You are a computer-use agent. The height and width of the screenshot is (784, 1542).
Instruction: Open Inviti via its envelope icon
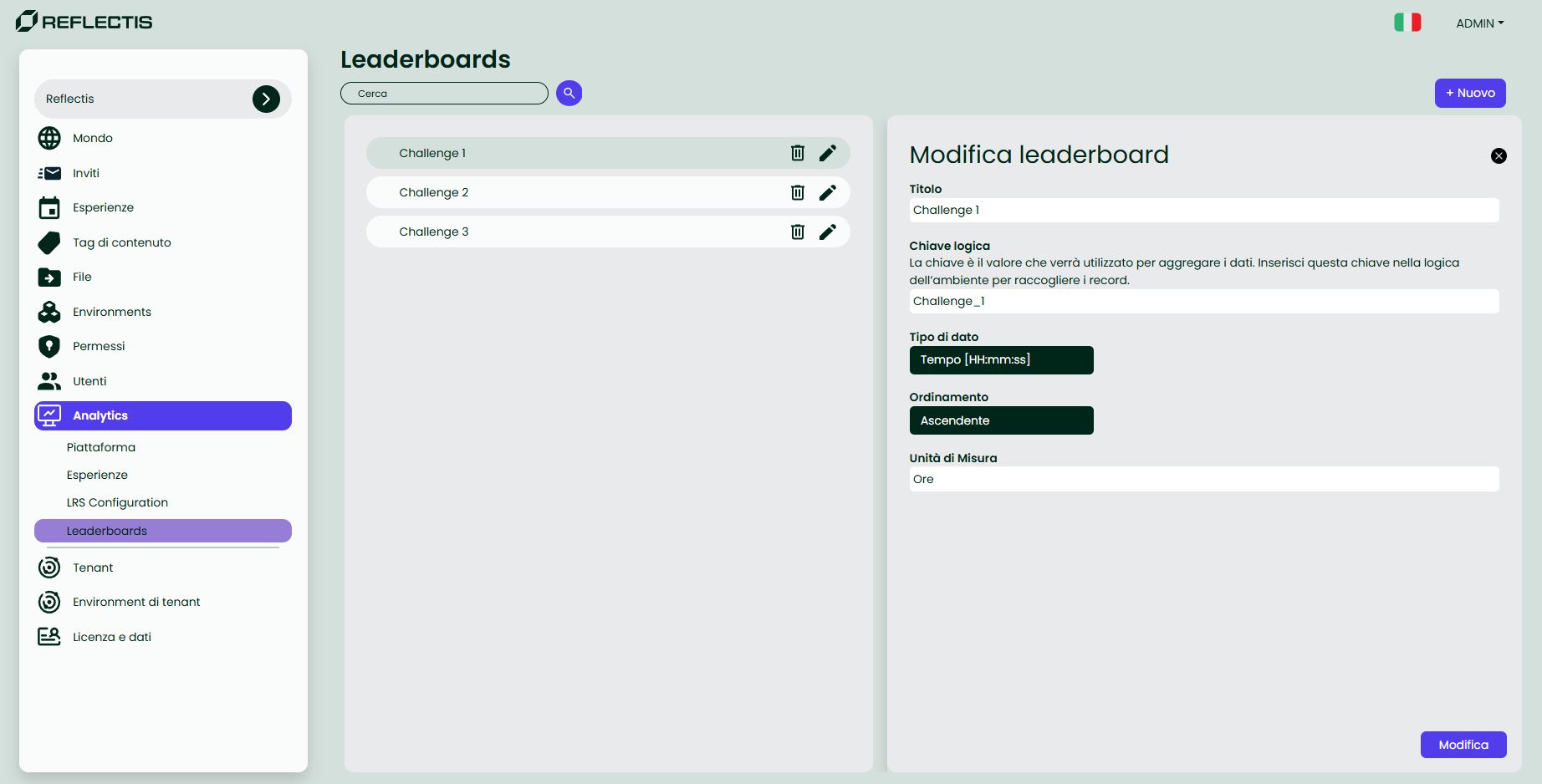(x=49, y=173)
